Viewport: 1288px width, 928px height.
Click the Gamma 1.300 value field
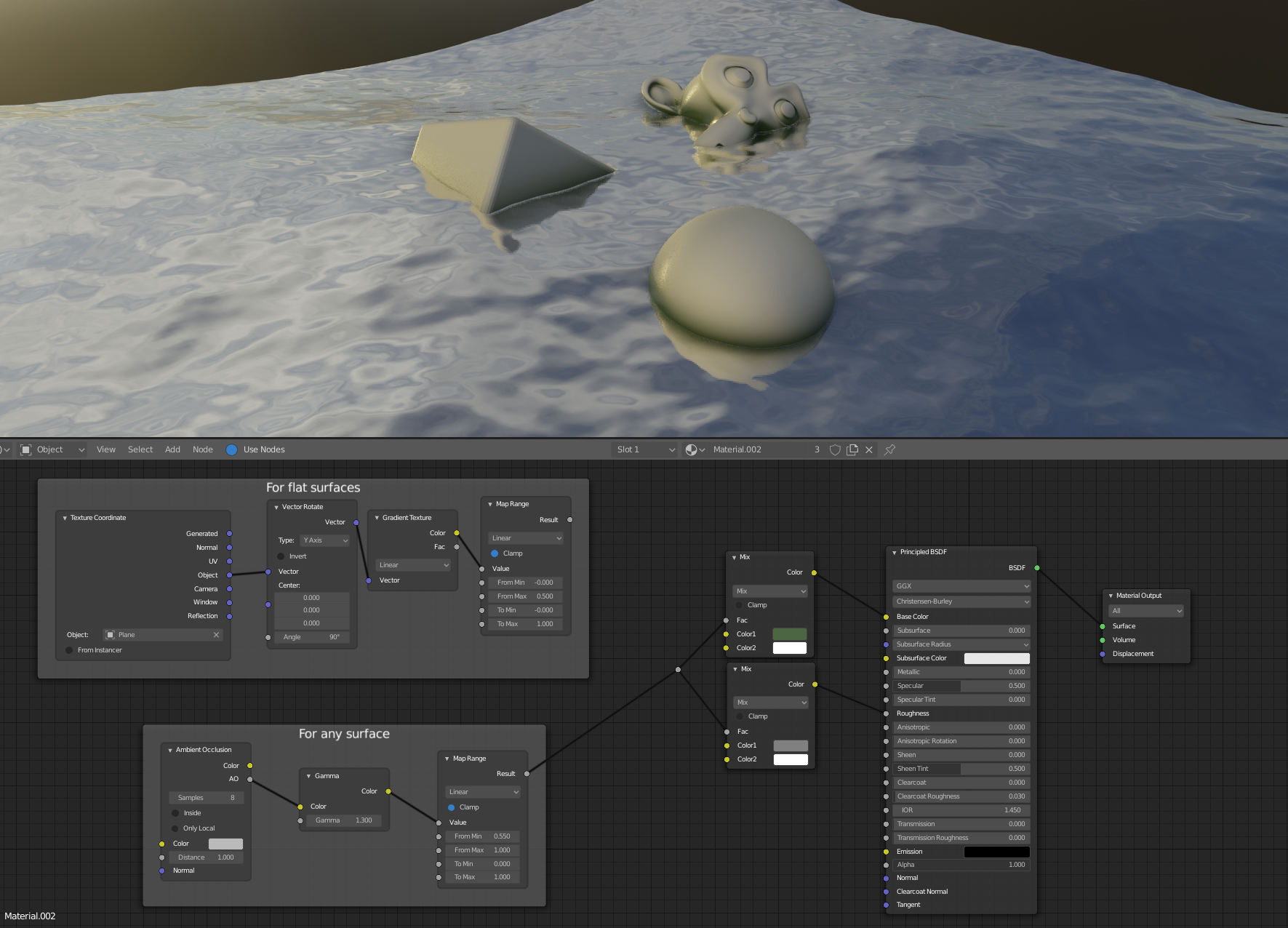coord(345,820)
